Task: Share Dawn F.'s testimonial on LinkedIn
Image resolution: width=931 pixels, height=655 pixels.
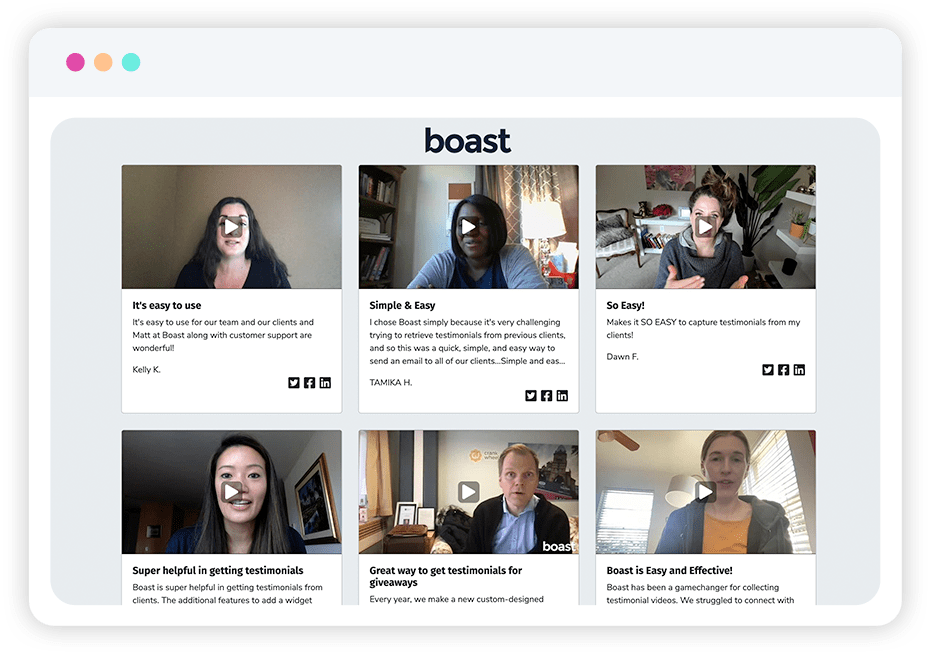Action: pyautogui.click(x=799, y=370)
